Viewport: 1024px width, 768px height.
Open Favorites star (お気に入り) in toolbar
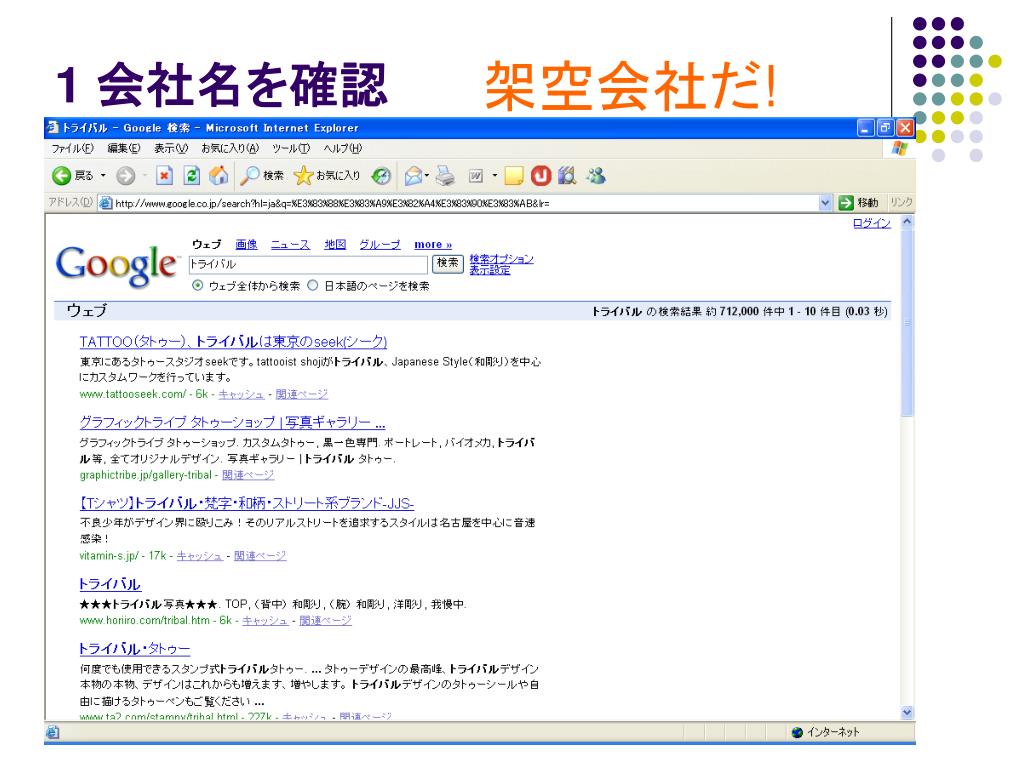327,175
